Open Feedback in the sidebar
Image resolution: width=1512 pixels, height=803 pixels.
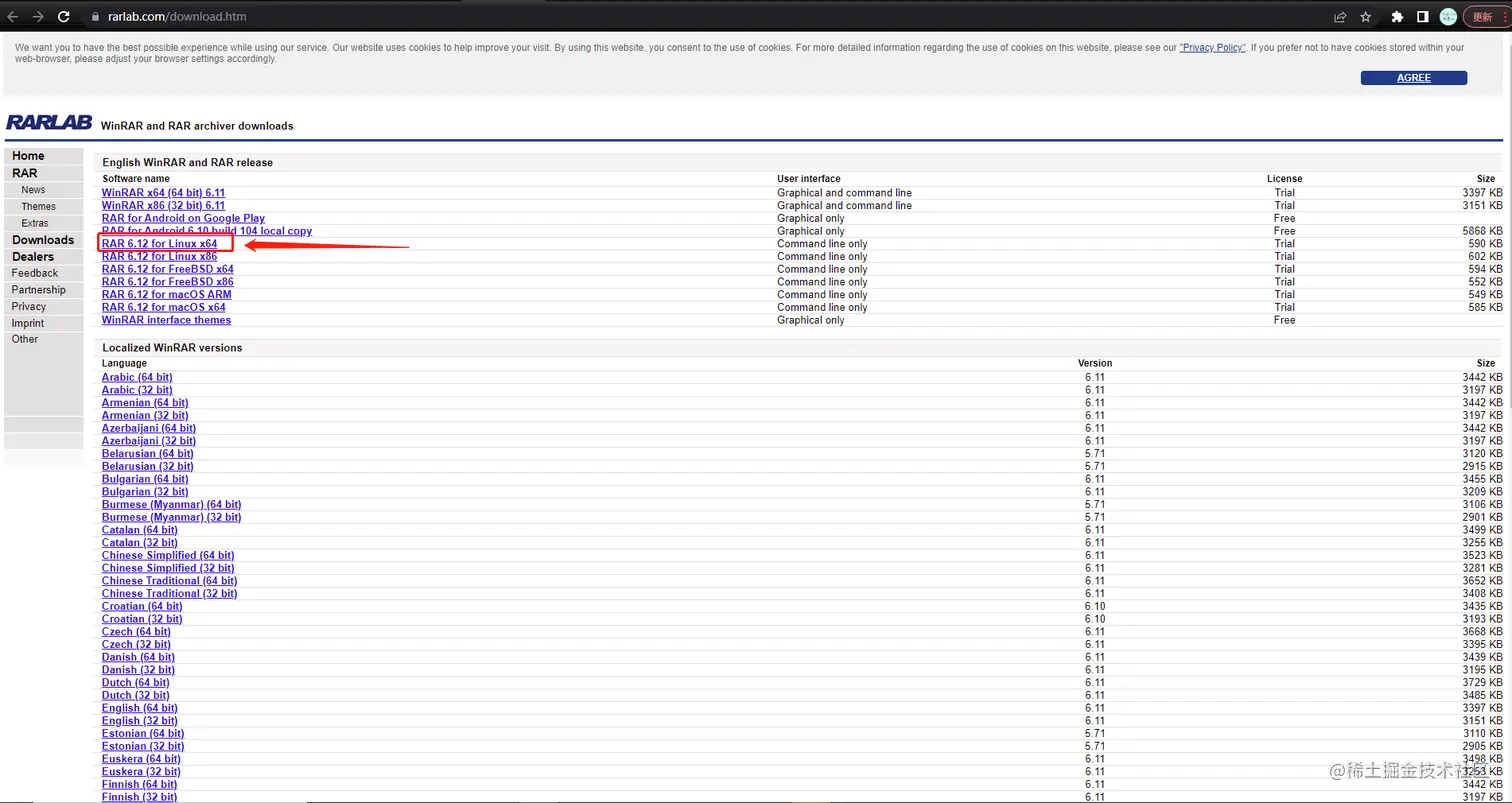tap(35, 273)
